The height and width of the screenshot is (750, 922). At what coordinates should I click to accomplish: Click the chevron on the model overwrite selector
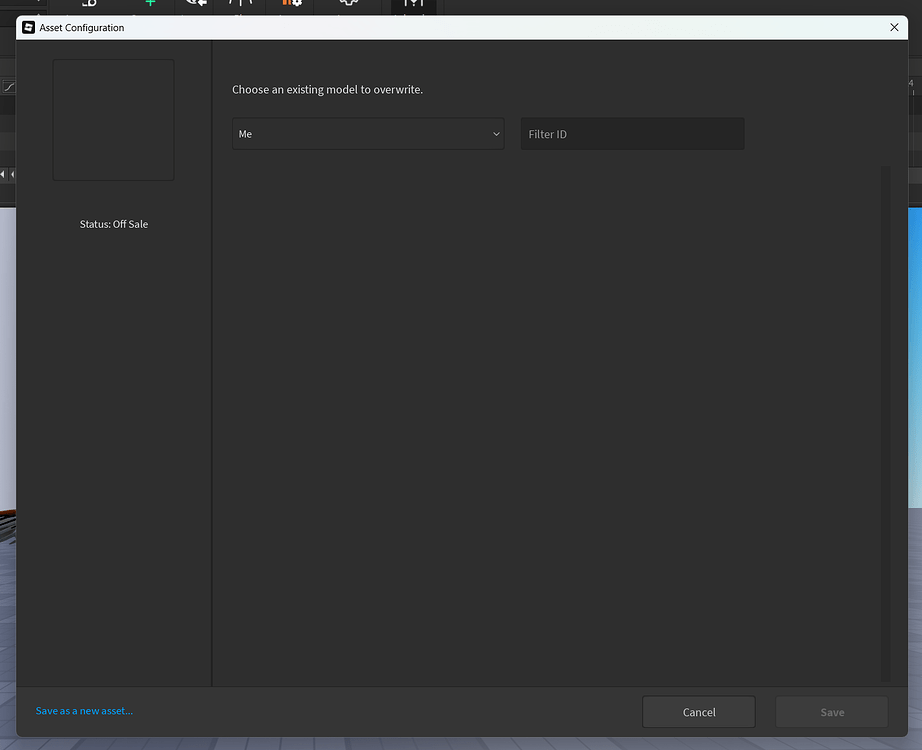[x=496, y=133]
